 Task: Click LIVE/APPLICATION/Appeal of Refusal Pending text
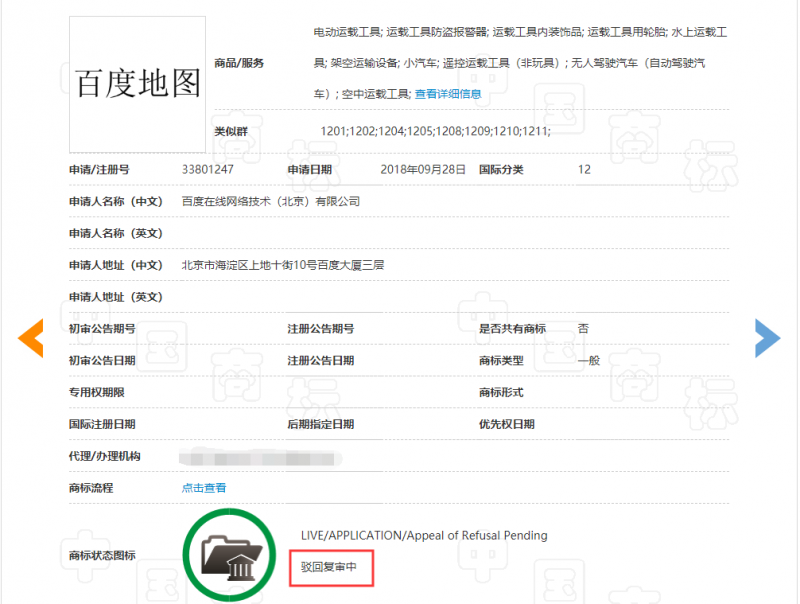click(424, 535)
